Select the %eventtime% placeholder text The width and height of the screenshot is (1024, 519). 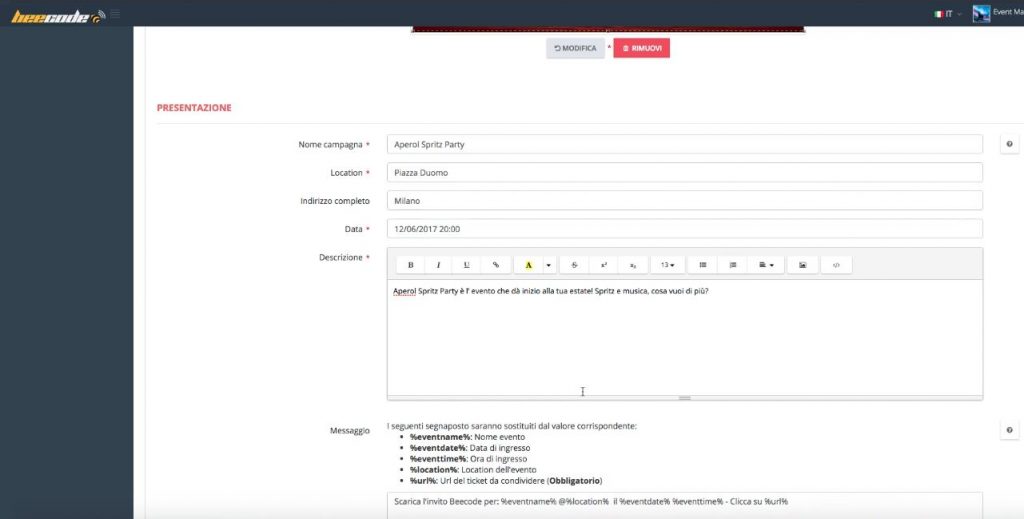pyautogui.click(x=438, y=459)
